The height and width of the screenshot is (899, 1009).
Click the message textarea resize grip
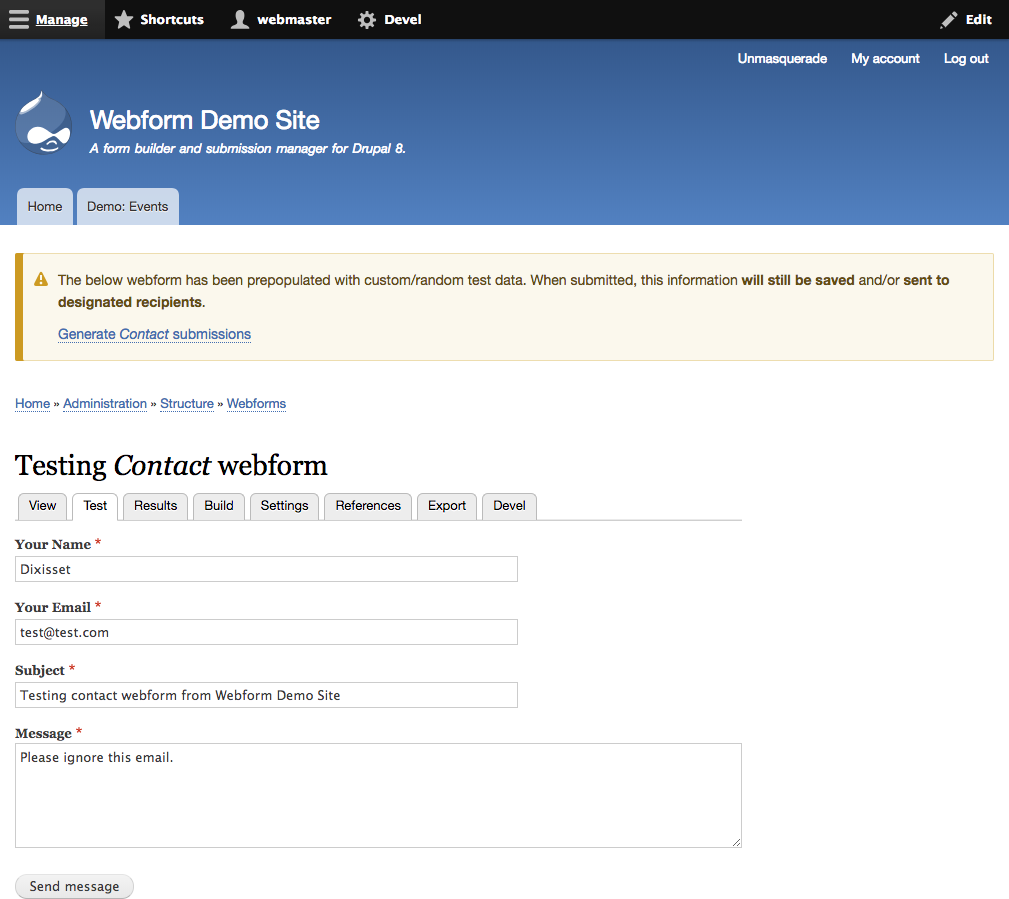click(x=736, y=842)
